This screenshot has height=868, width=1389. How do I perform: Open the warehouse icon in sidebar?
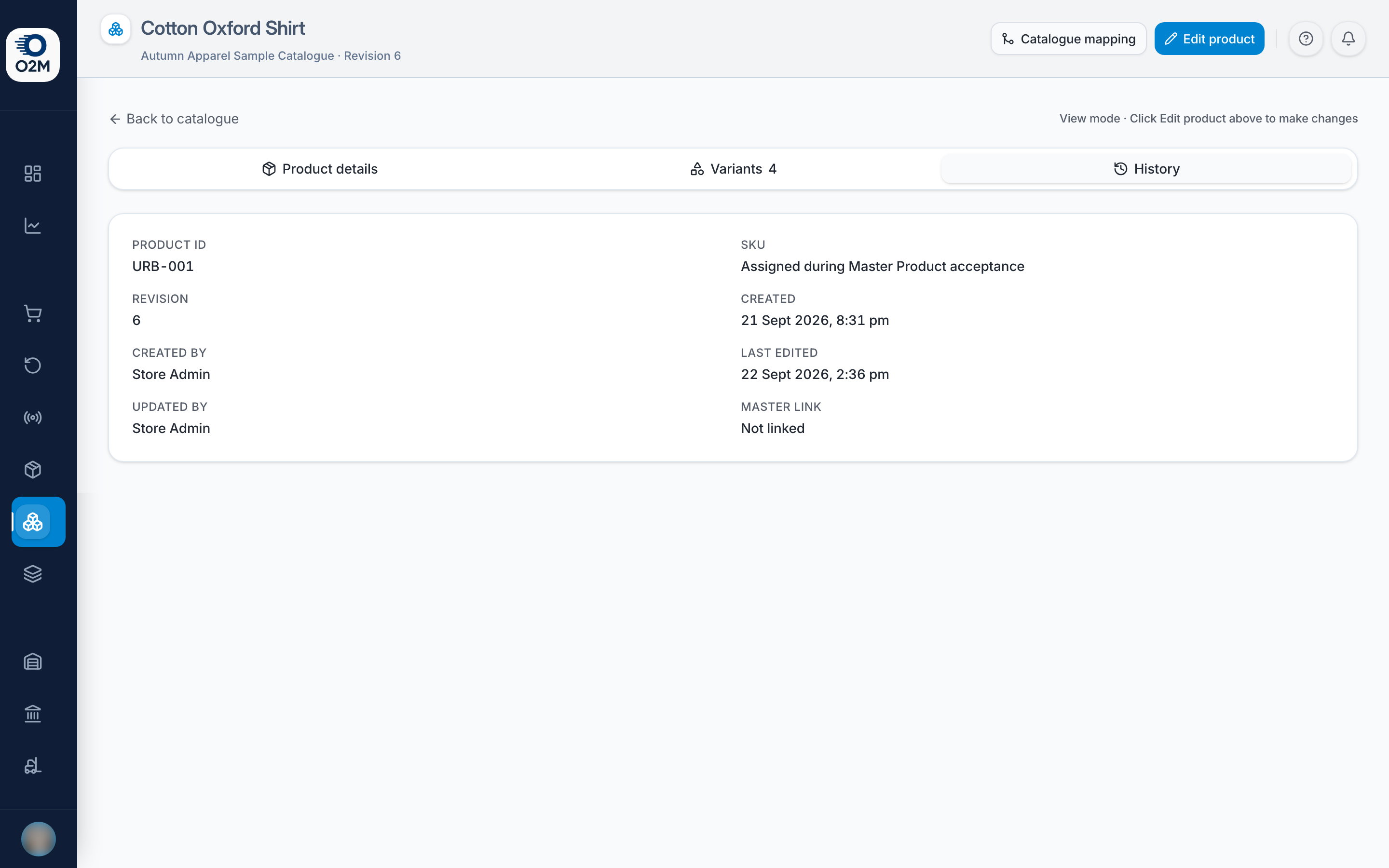(x=33, y=661)
